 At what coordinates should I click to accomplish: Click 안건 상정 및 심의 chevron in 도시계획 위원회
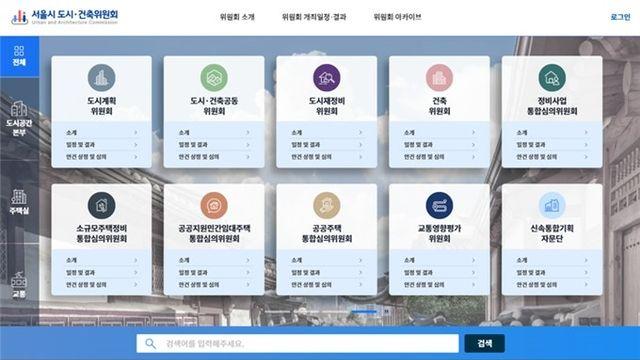point(136,157)
